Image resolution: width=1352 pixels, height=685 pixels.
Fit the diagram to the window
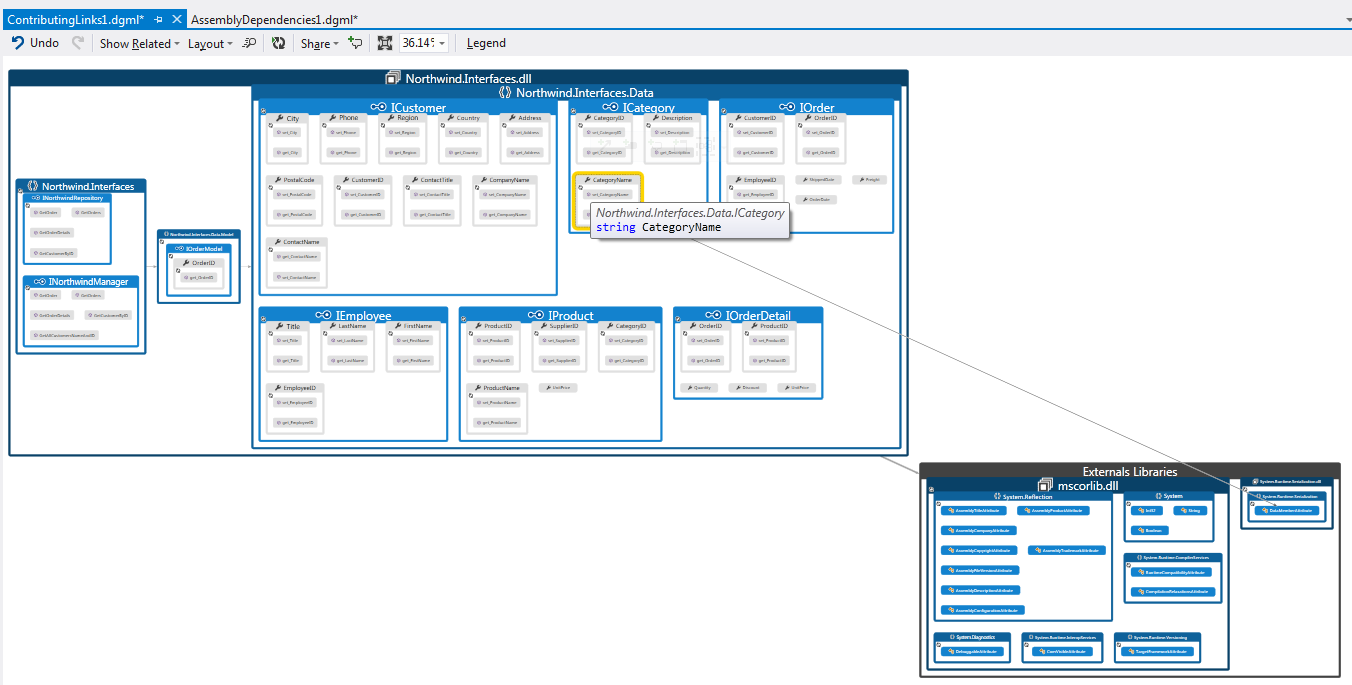pyautogui.click(x=385, y=43)
